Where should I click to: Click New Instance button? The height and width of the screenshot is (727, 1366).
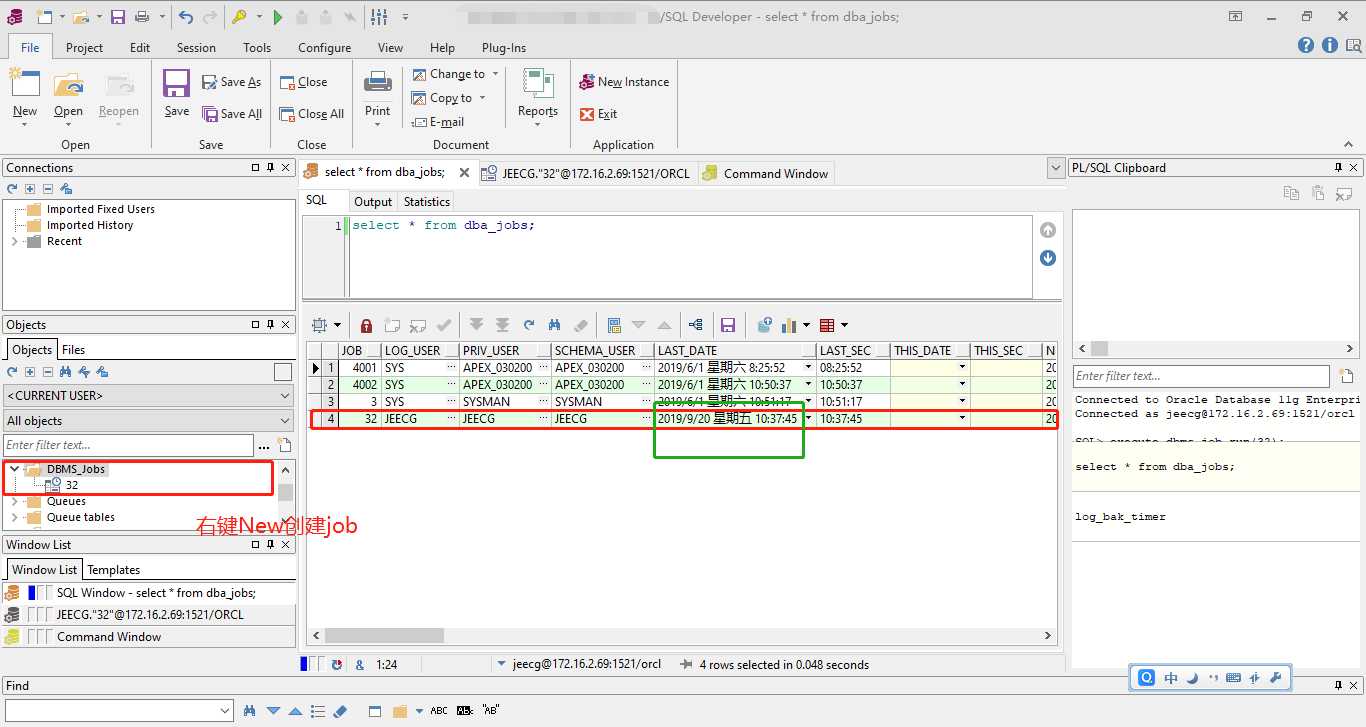(624, 82)
